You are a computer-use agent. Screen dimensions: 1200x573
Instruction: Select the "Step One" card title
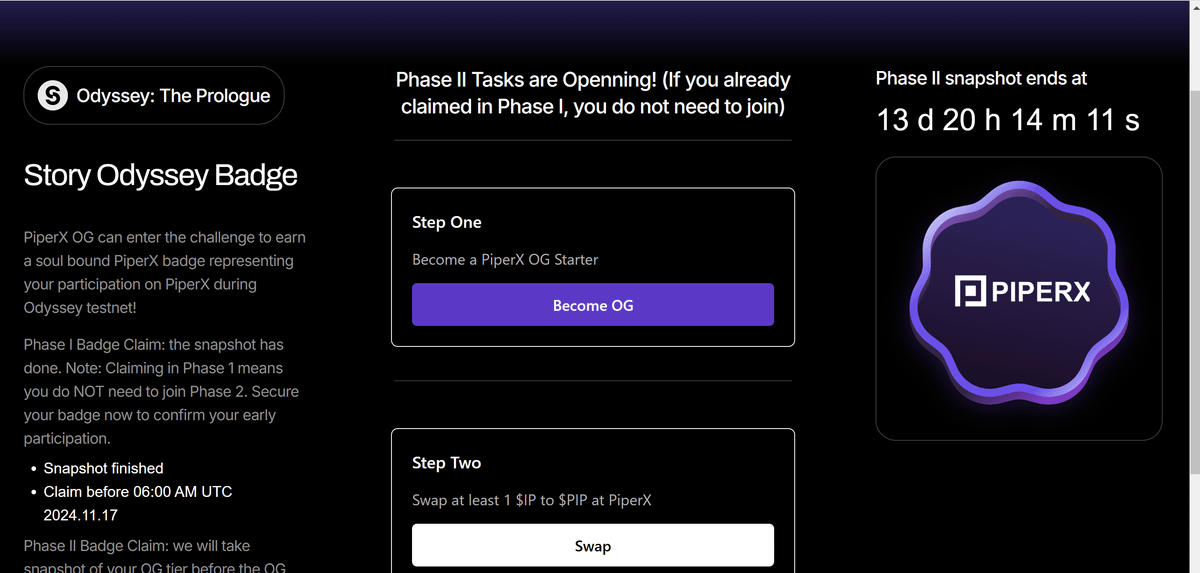[446, 222]
